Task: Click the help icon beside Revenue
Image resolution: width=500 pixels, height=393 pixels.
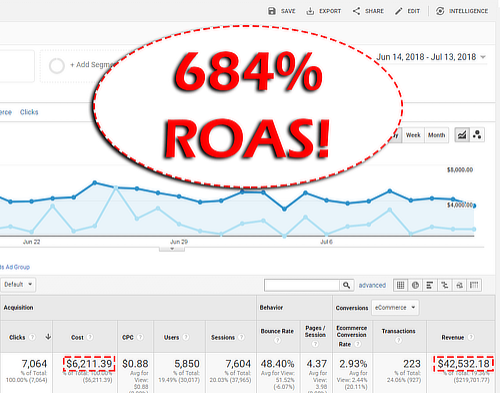Action: pos(471,337)
